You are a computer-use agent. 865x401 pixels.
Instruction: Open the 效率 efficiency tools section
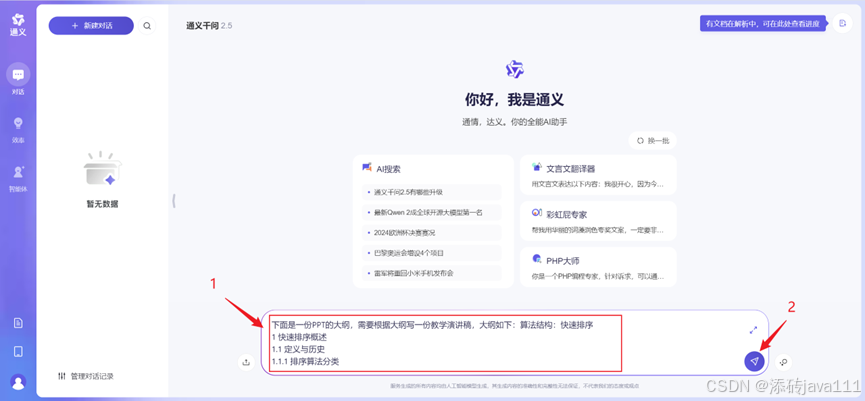click(x=18, y=129)
